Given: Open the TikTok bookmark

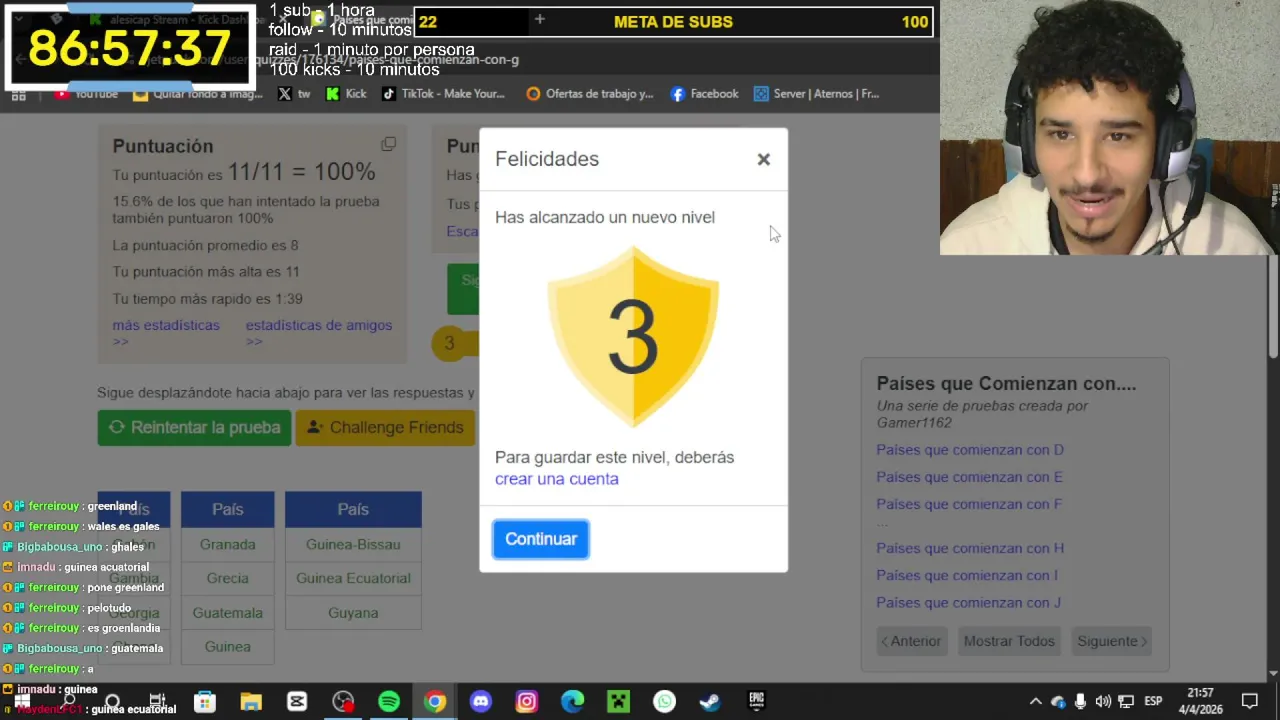Looking at the screenshot, I should click(442, 94).
